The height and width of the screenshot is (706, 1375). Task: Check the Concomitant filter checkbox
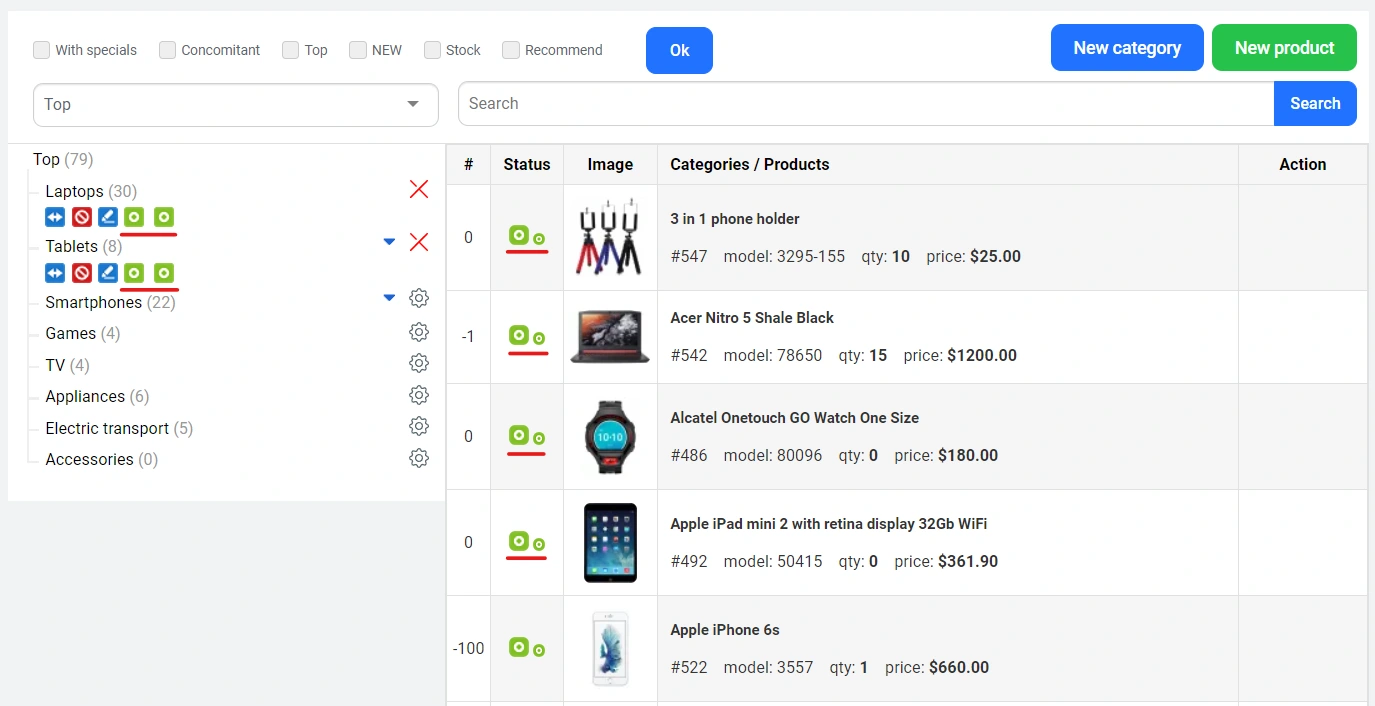coord(168,50)
